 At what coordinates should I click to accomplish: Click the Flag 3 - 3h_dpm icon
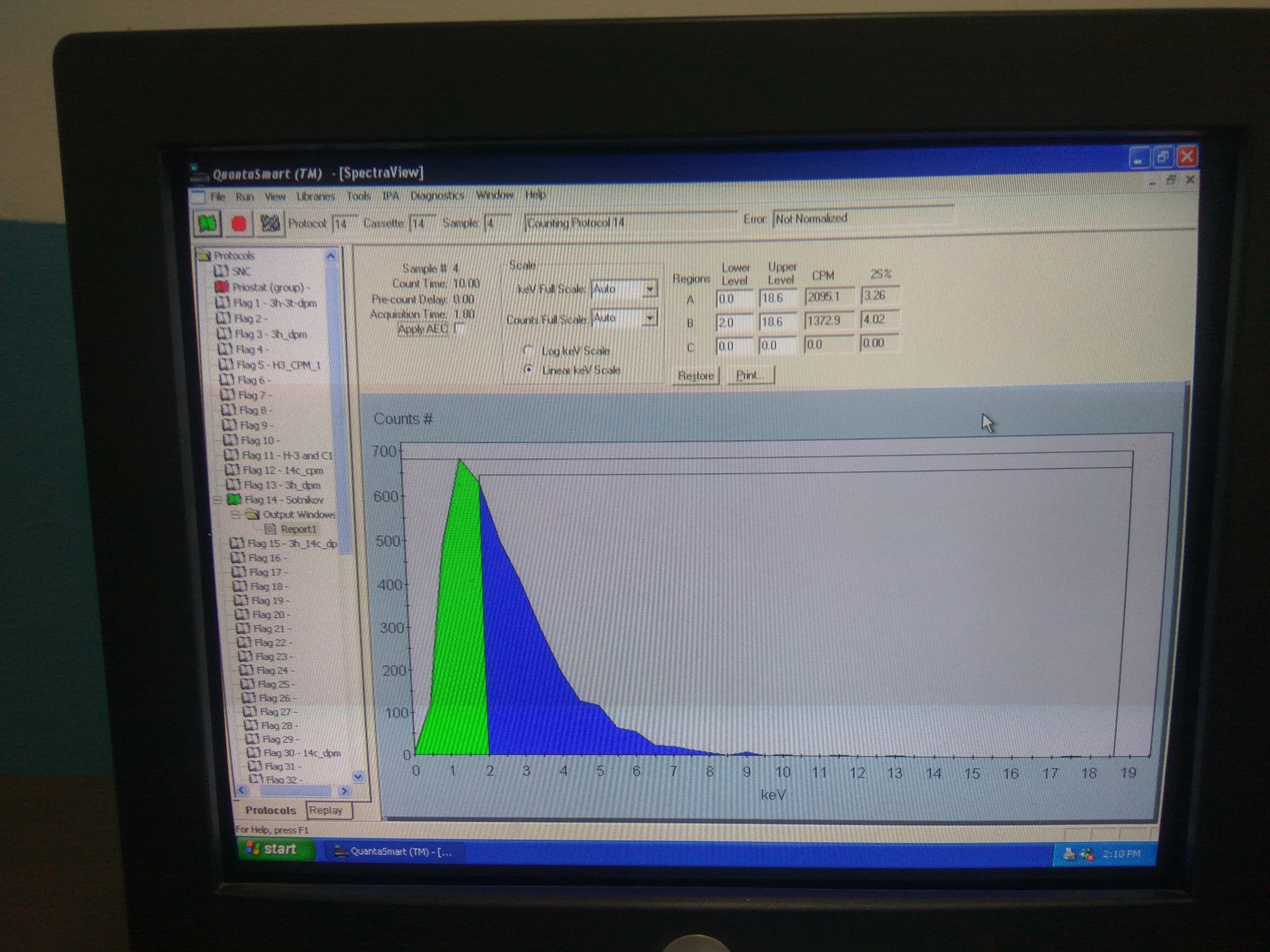pyautogui.click(x=224, y=333)
